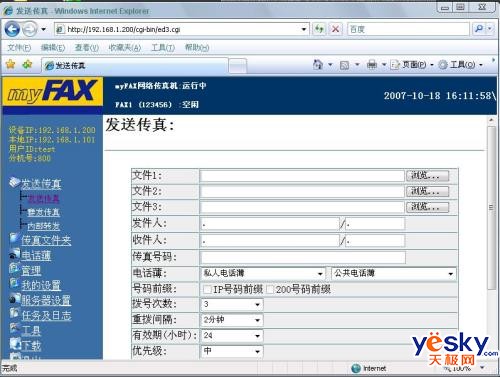Click the magnifier search icon
Image resolution: width=500 pixels, height=377 pixels.
tap(479, 29)
